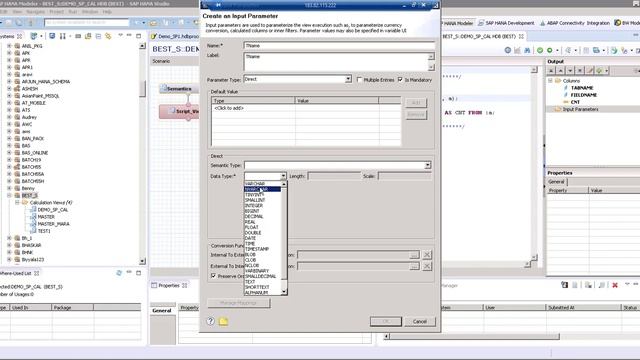Click the green add icon in Output toolbar

tap(600, 71)
